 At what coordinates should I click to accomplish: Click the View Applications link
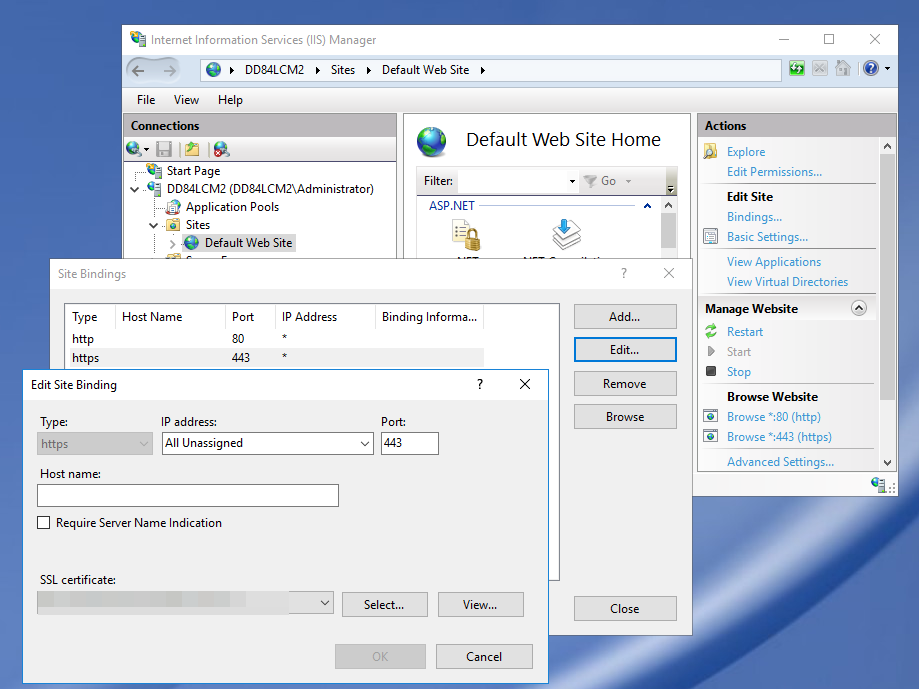coord(774,262)
